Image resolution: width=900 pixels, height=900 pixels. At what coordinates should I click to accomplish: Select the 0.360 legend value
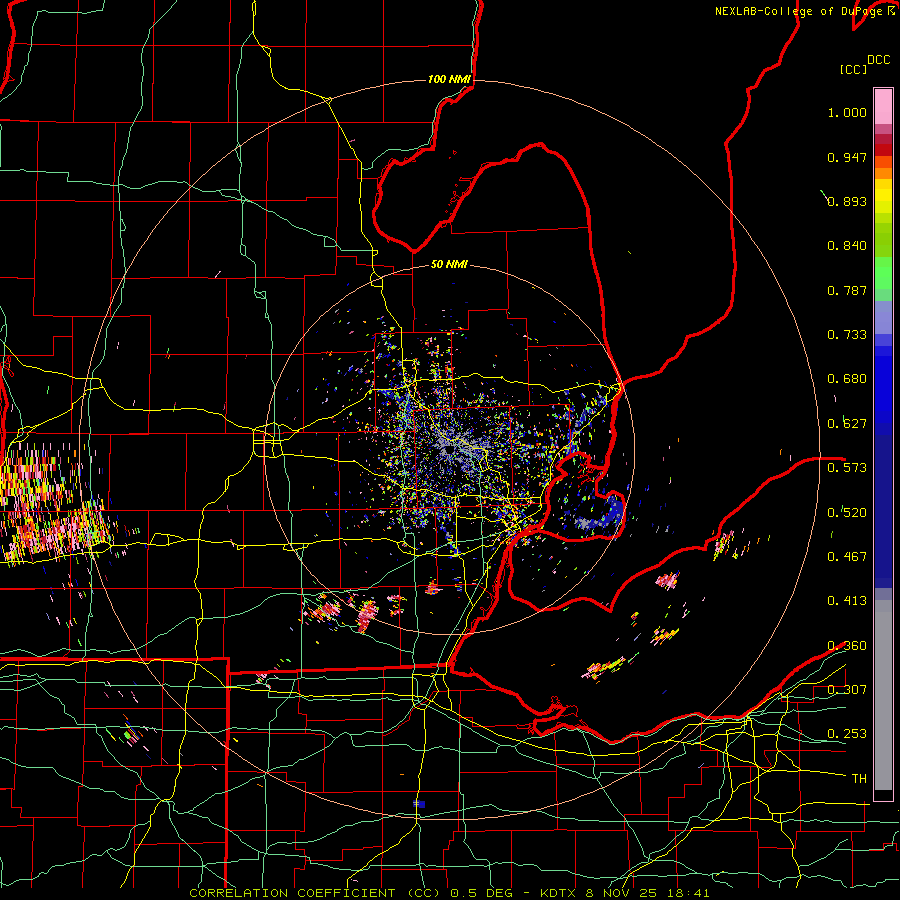(847, 646)
